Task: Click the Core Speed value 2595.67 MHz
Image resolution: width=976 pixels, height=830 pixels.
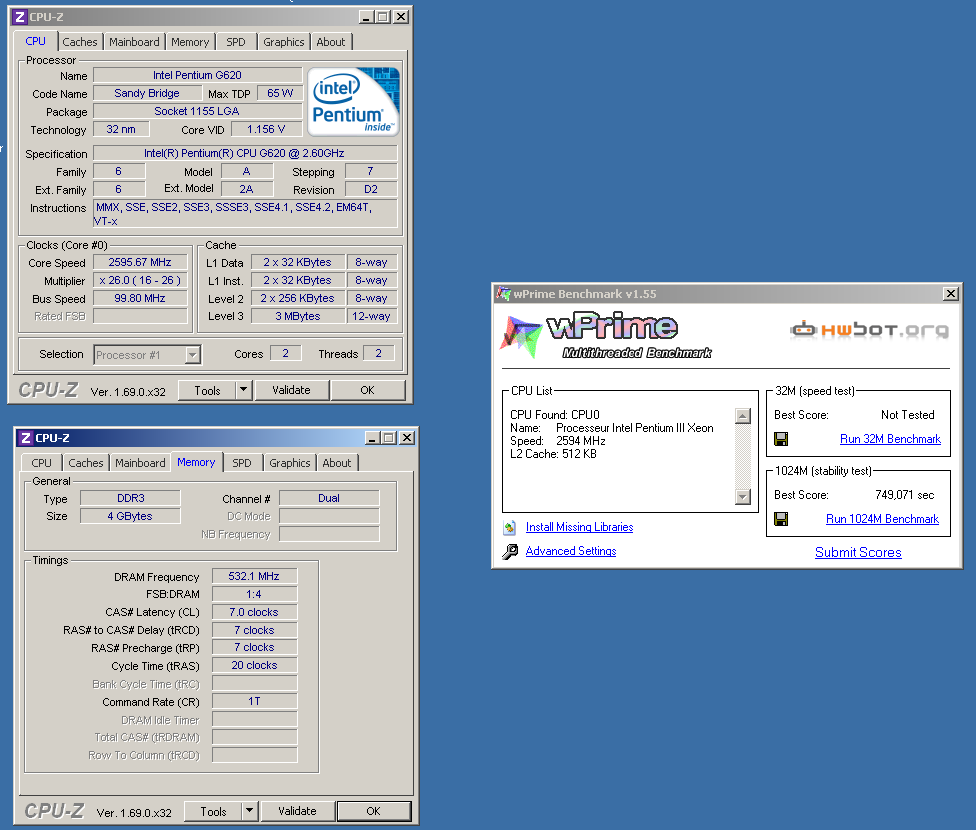Action: click(x=140, y=262)
